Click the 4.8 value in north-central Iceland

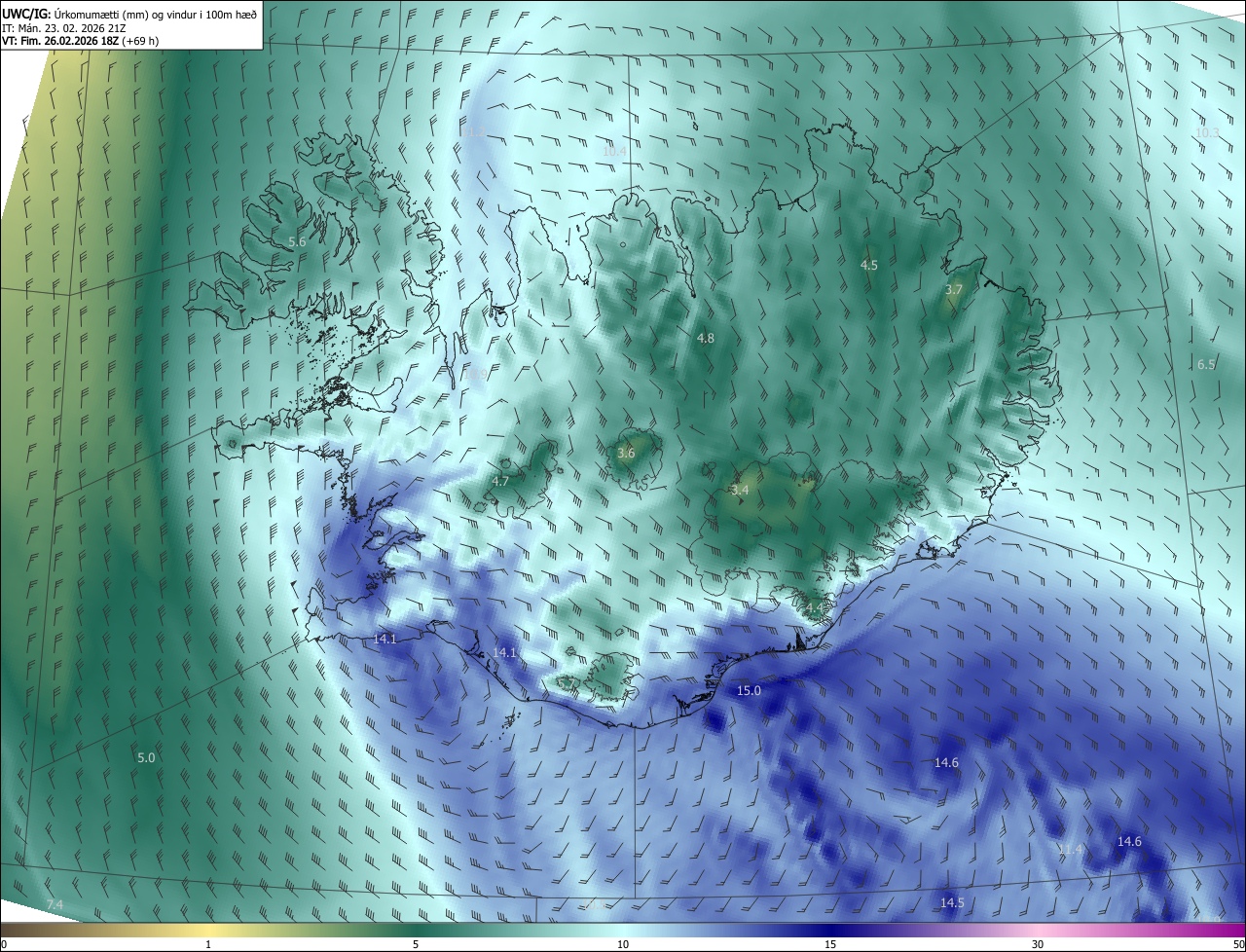[706, 338]
